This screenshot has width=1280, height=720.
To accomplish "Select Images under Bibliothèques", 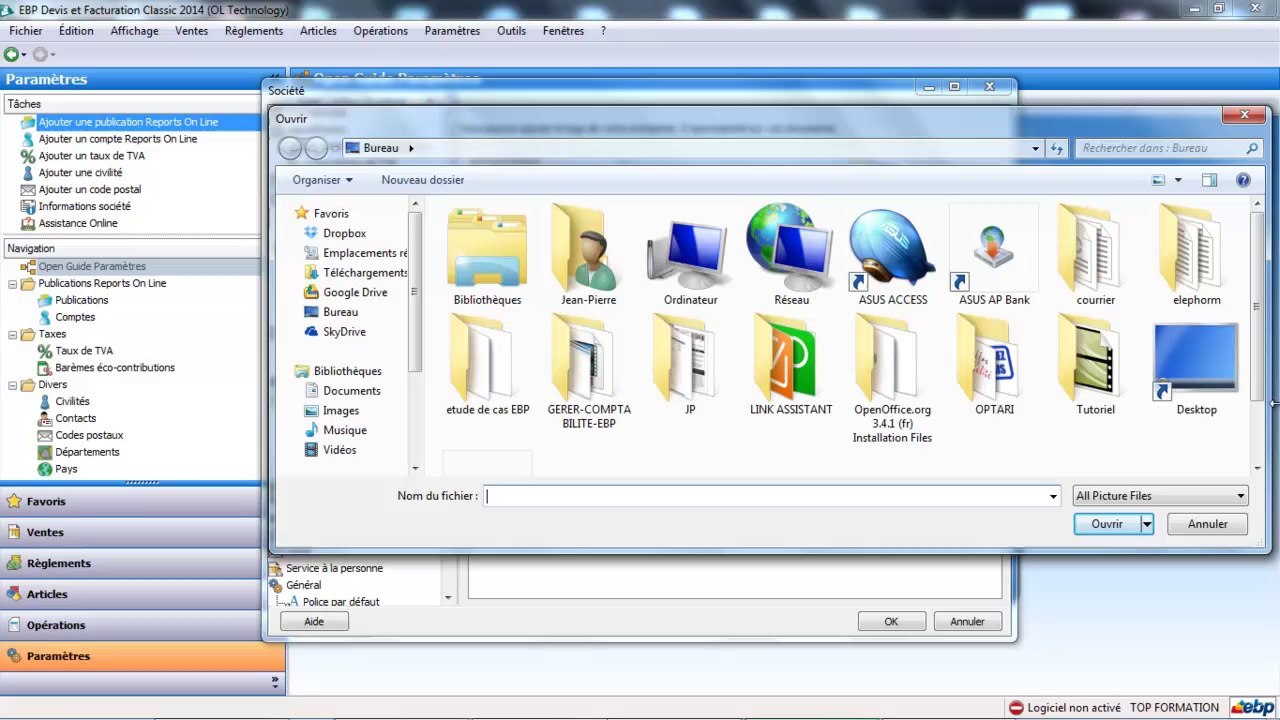I will point(341,411).
